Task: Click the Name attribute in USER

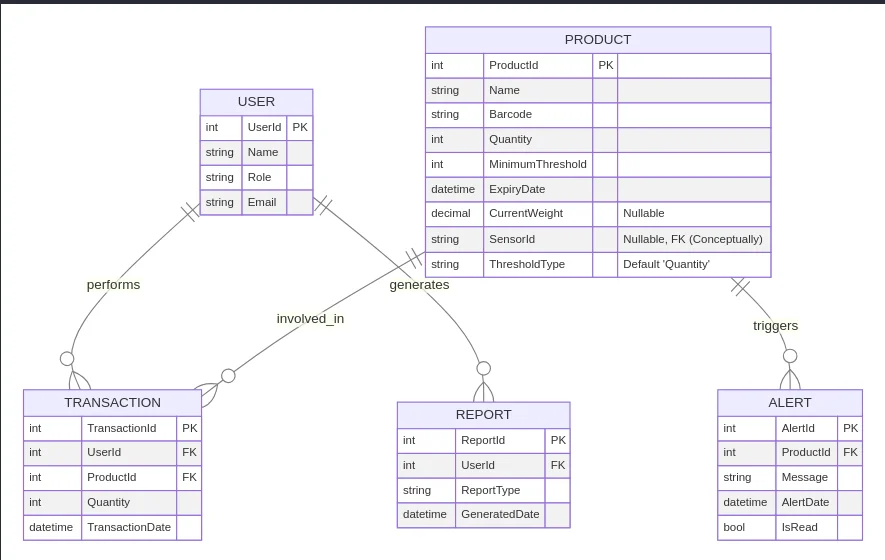Action: pos(262,152)
